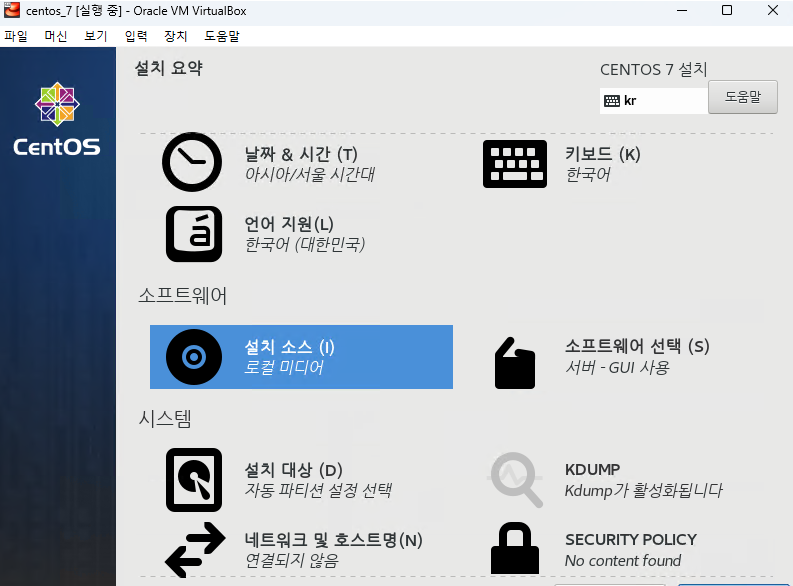793x586 pixels.
Task: Open the date and time clock icon
Action: (192, 162)
